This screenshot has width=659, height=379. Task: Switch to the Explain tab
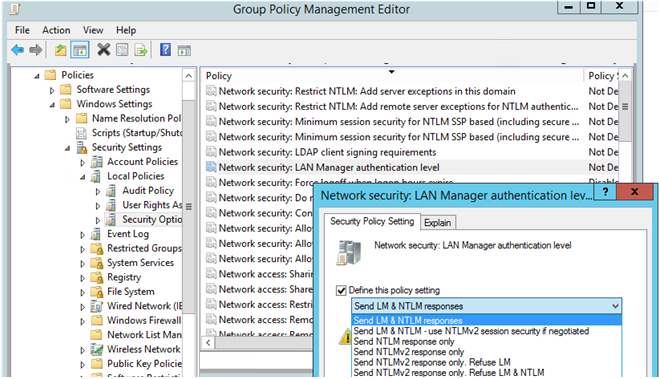click(x=438, y=222)
